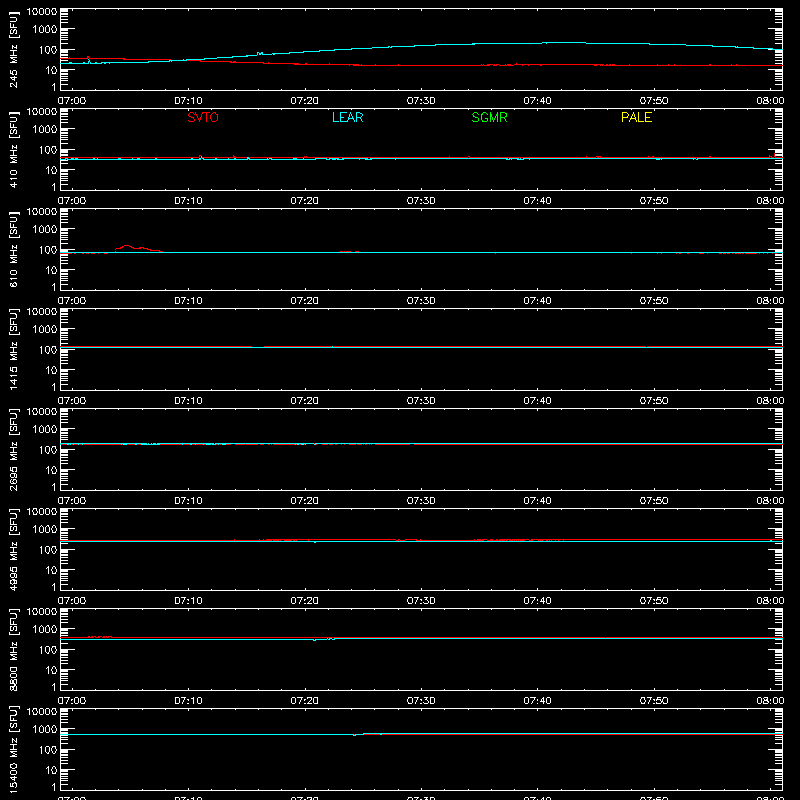Viewport: 800px width, 800px height.
Task: Click the 10 y-axis value in 610 MHz panel
Action: click(x=51, y=270)
